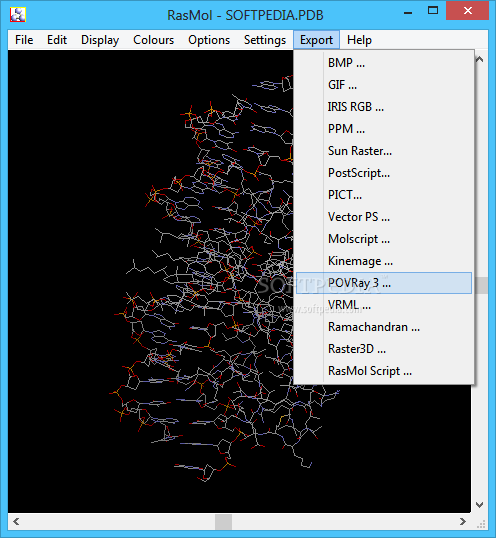Open the Edit menu
Viewport: 496px width, 538px height.
pyautogui.click(x=57, y=40)
